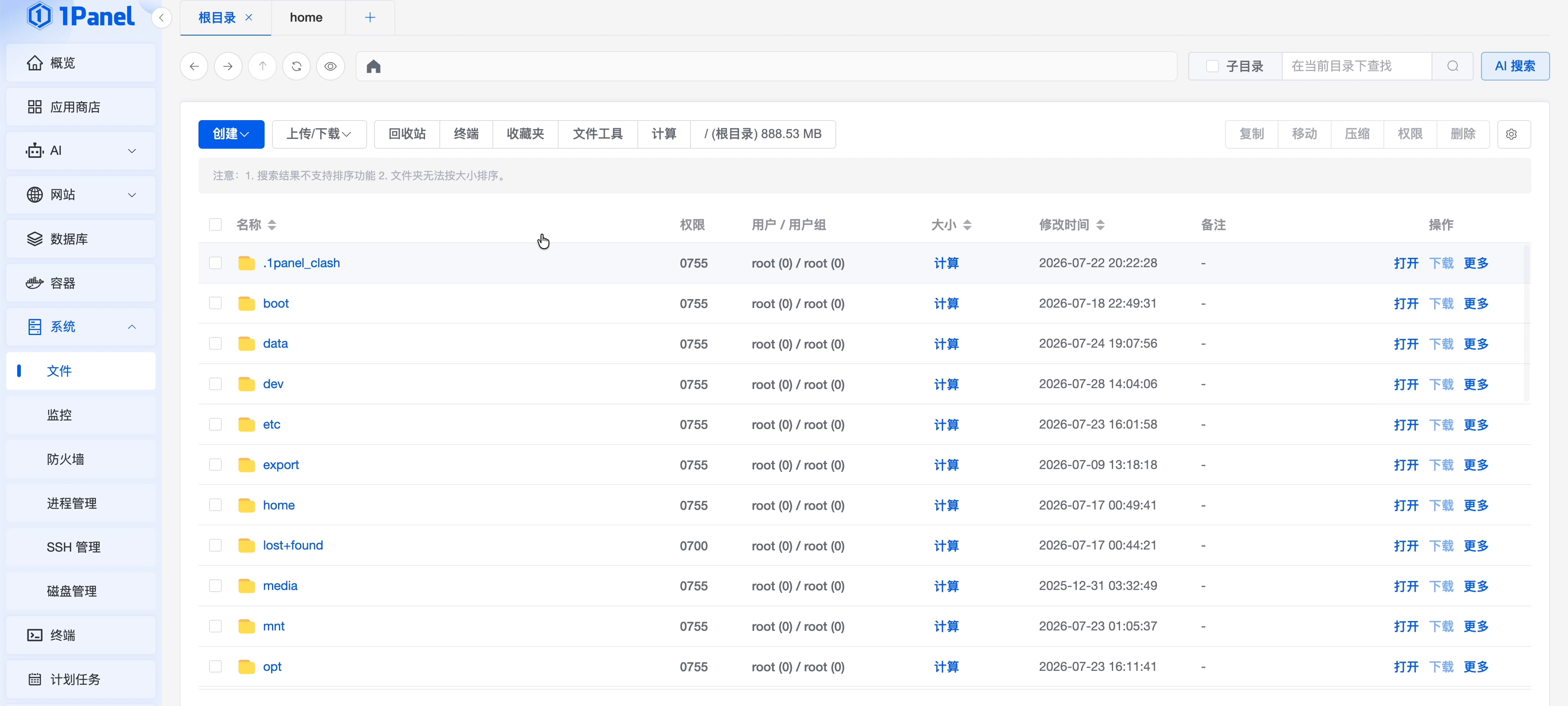1568x706 pixels.
Task: Open 计划任务 scheduled tasks in the sidebar
Action: (81, 679)
